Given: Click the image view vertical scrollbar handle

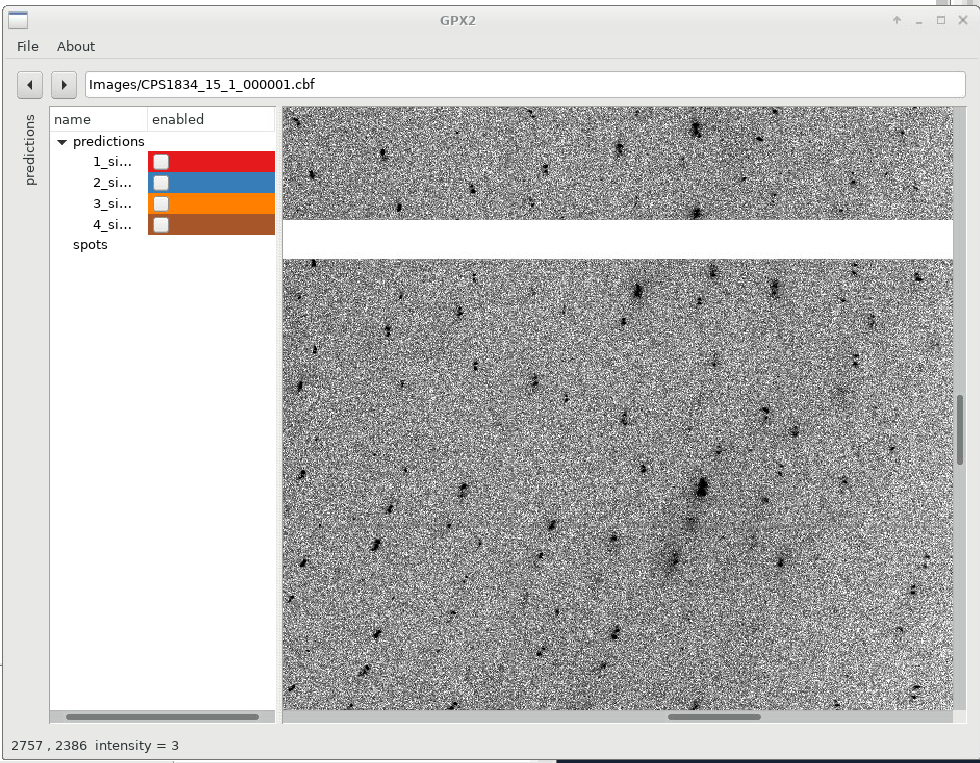Looking at the screenshot, I should [x=960, y=430].
